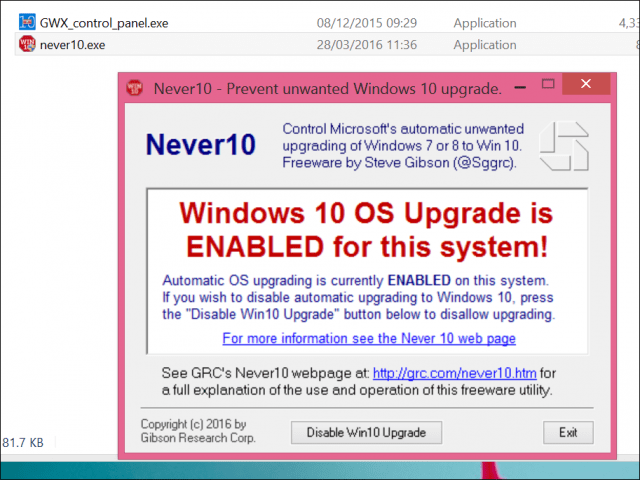
Task: Click Application type of GWX_control_panel.exe row
Action: [485, 23]
